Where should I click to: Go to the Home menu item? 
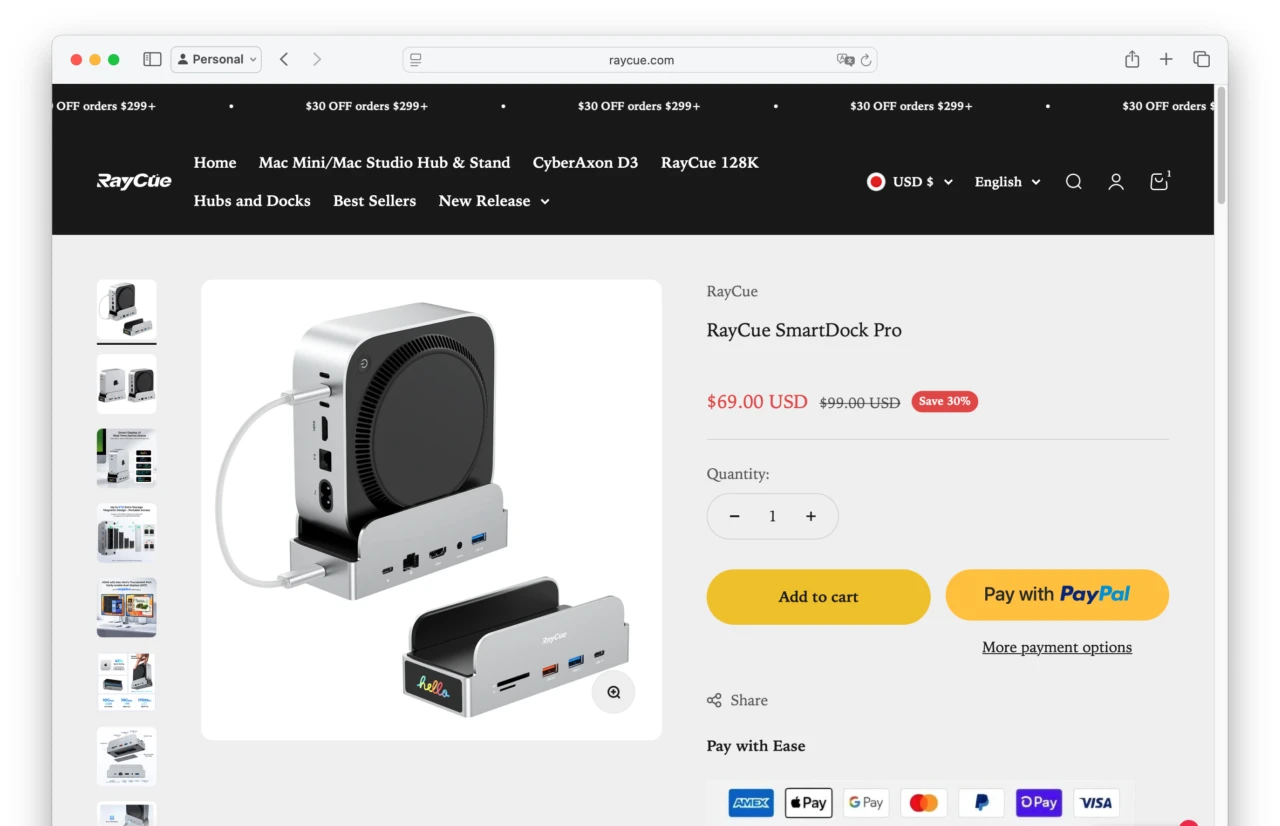[214, 162]
